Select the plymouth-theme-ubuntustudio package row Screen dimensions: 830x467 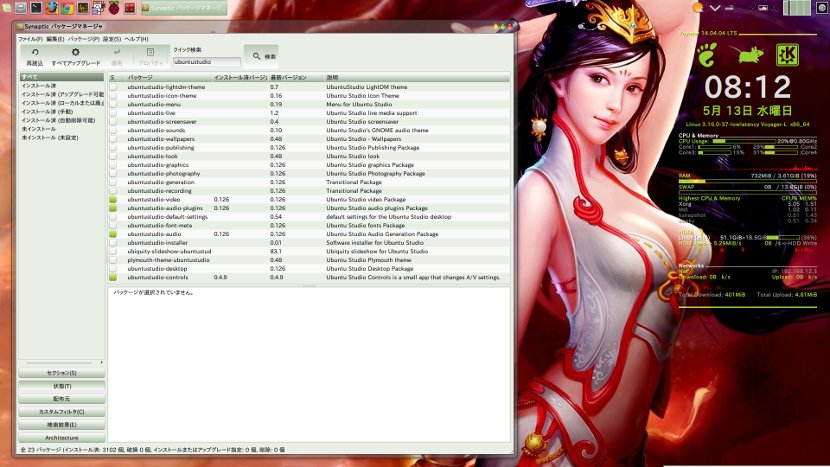309,260
